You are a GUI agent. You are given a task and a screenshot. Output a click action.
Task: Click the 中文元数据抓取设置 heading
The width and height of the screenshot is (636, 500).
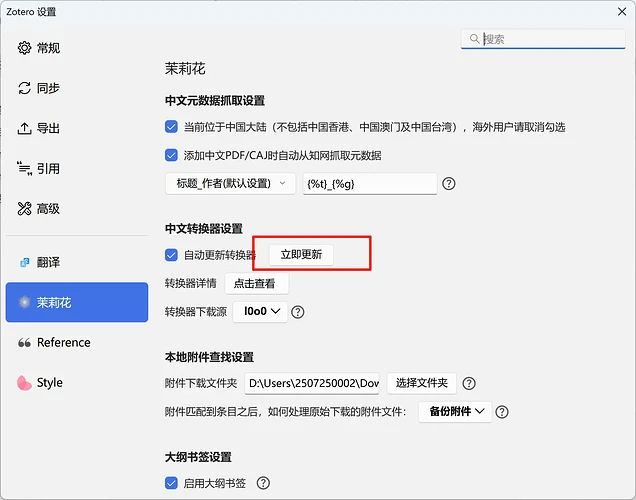click(215, 101)
